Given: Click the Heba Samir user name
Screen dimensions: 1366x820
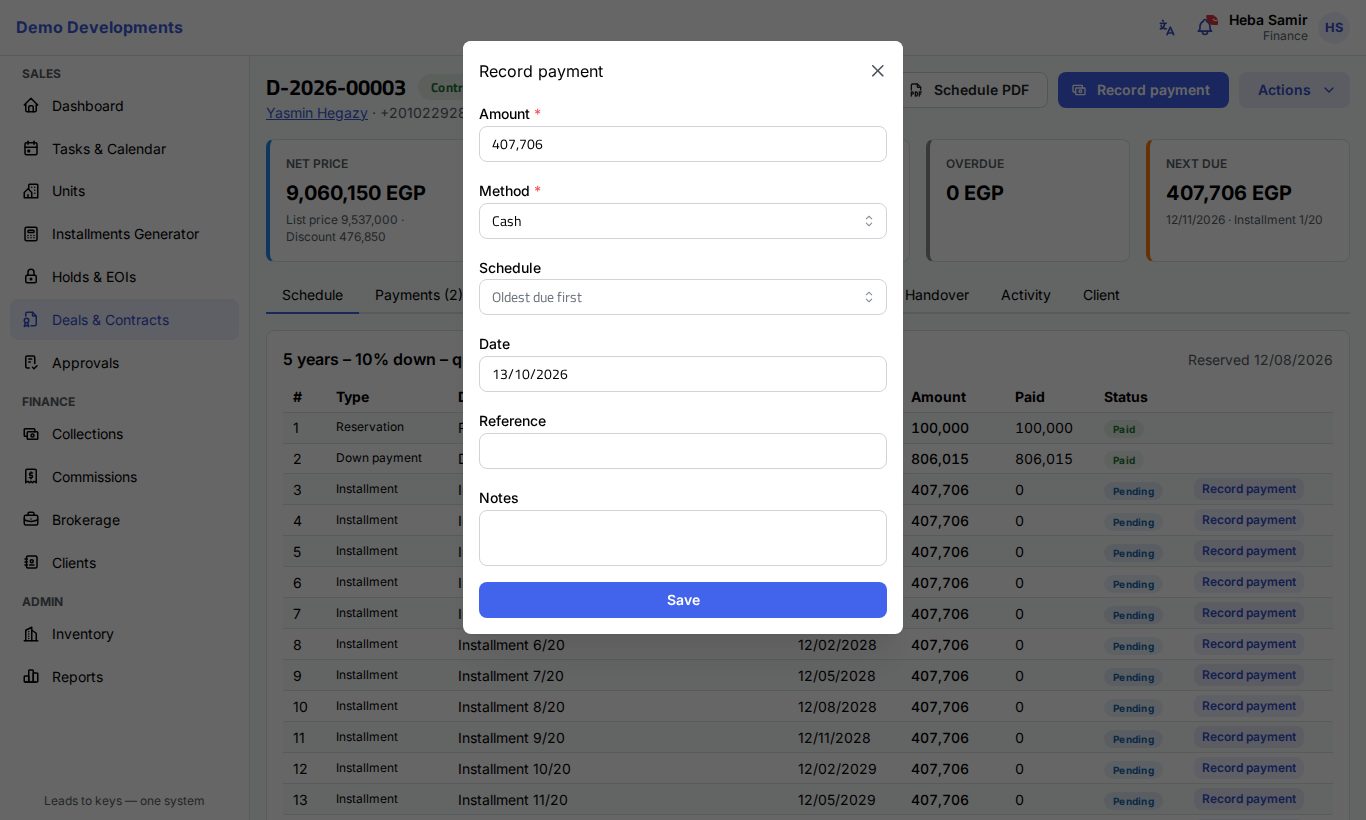Looking at the screenshot, I should [1268, 20].
